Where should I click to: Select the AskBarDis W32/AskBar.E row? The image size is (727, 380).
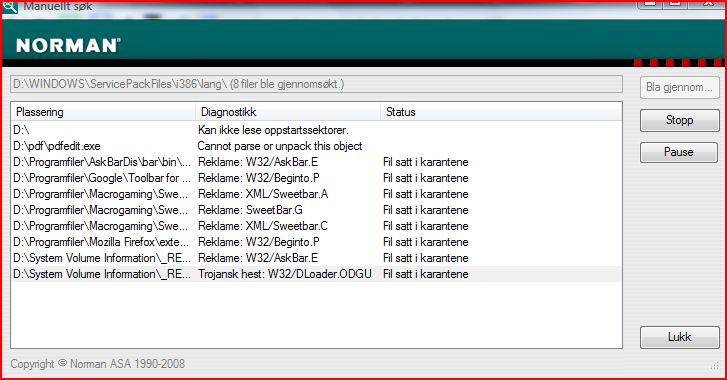coord(316,162)
